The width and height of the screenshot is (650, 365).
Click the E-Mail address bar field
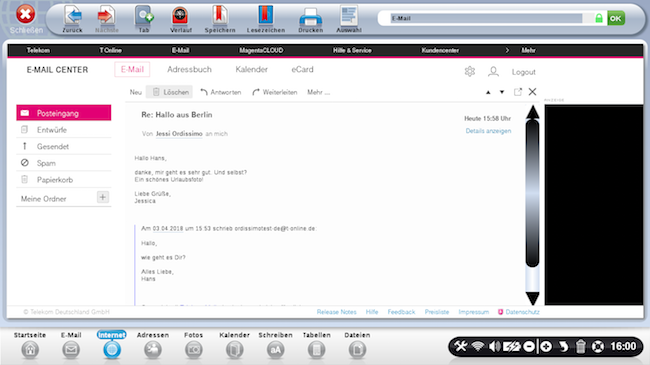(x=486, y=18)
